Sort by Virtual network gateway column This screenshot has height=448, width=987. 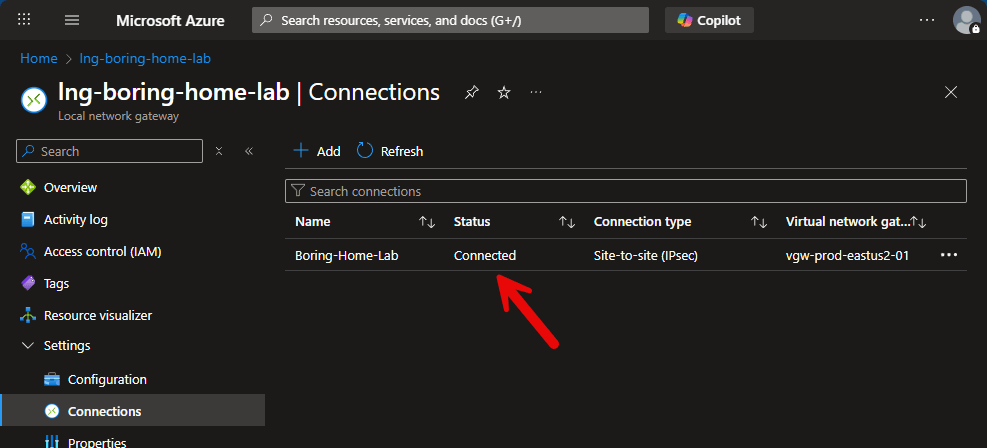coord(848,221)
